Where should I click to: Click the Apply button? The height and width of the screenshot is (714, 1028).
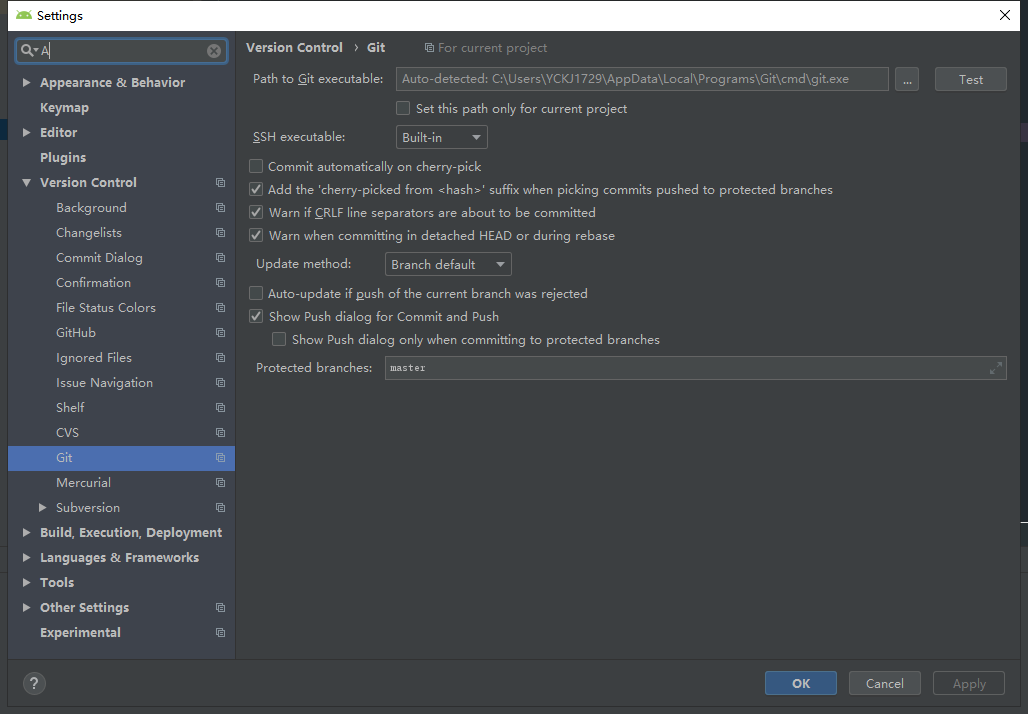[969, 683]
